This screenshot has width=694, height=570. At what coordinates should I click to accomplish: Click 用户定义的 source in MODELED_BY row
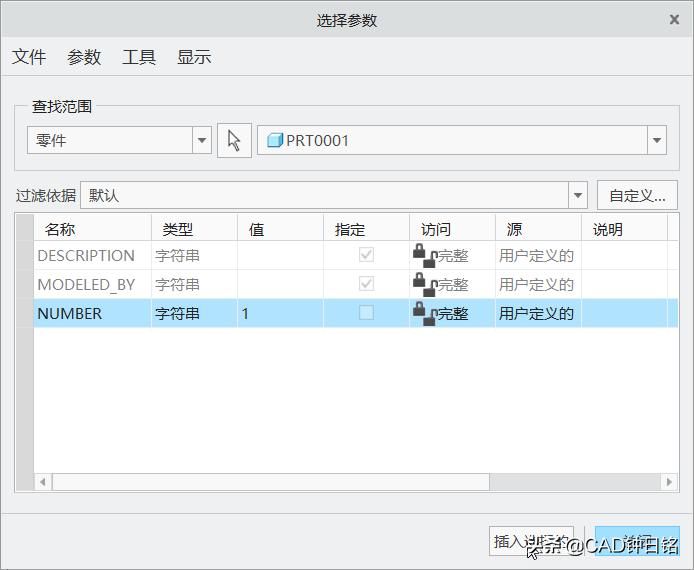(x=538, y=285)
